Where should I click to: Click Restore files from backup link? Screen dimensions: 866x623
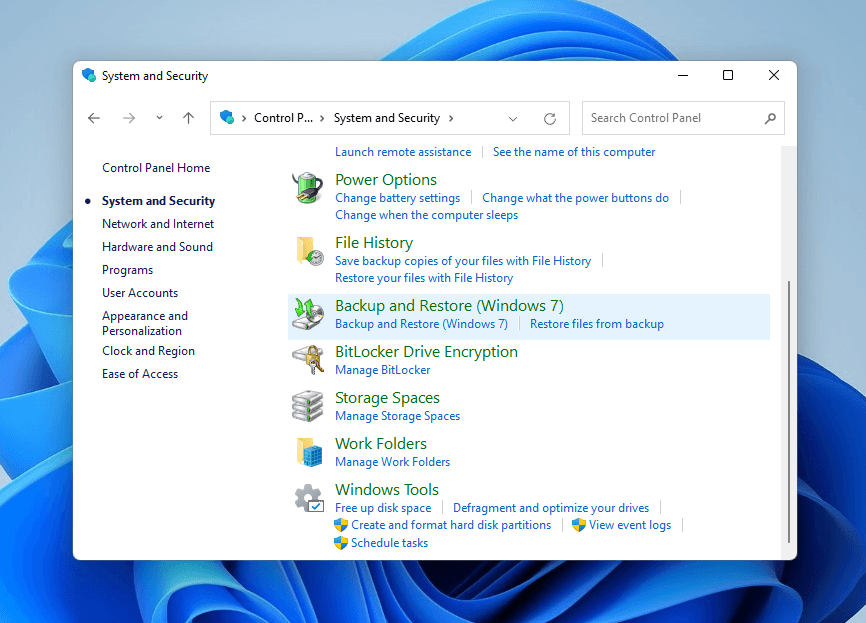pos(597,324)
